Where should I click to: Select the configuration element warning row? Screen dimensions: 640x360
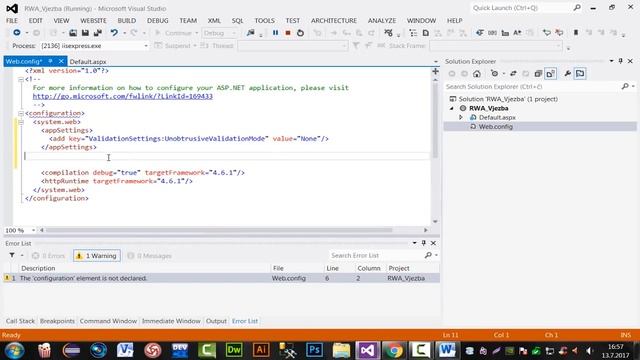222,278
